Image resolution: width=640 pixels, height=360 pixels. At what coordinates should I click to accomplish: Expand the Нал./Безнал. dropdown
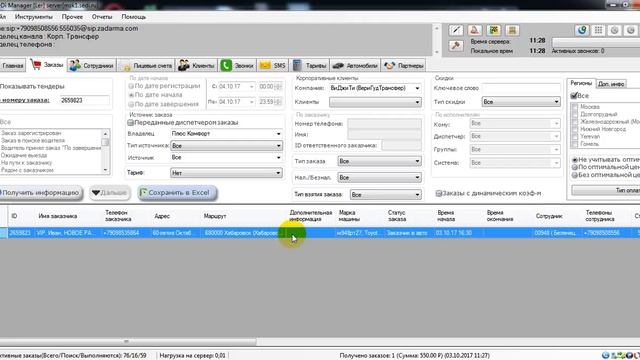click(417, 178)
